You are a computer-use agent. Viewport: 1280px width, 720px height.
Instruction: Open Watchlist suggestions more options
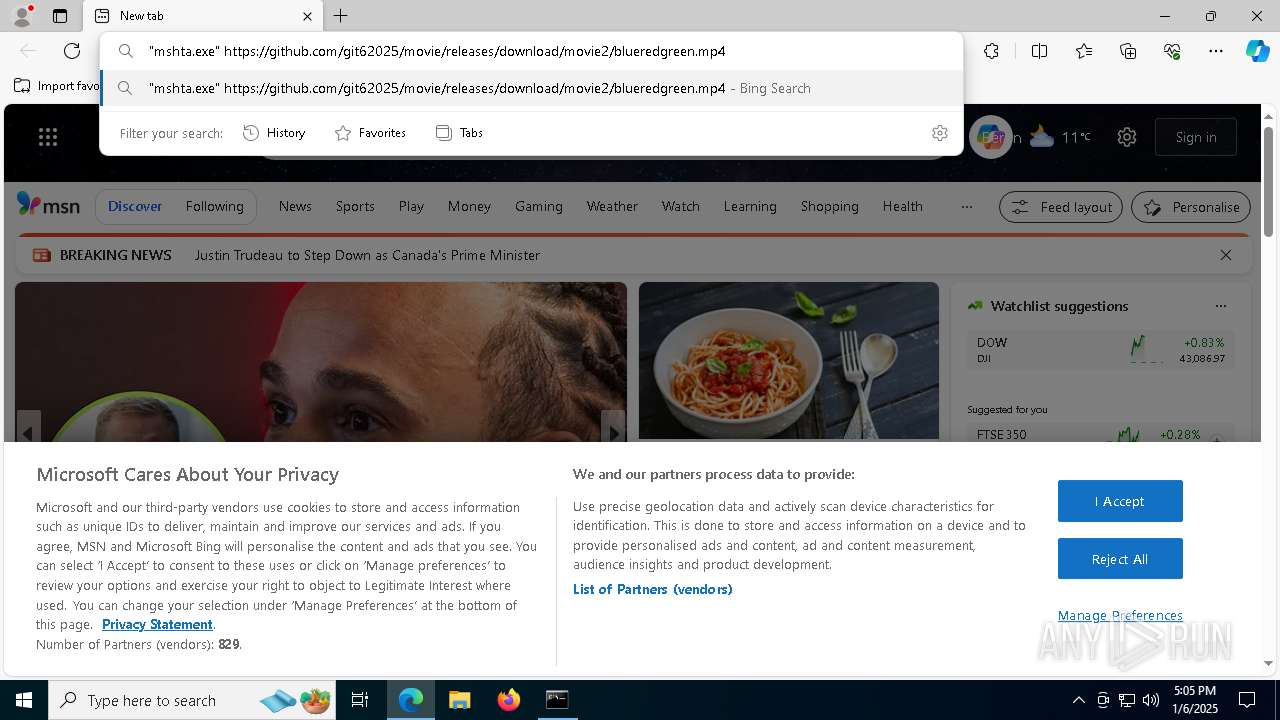[x=1220, y=306]
